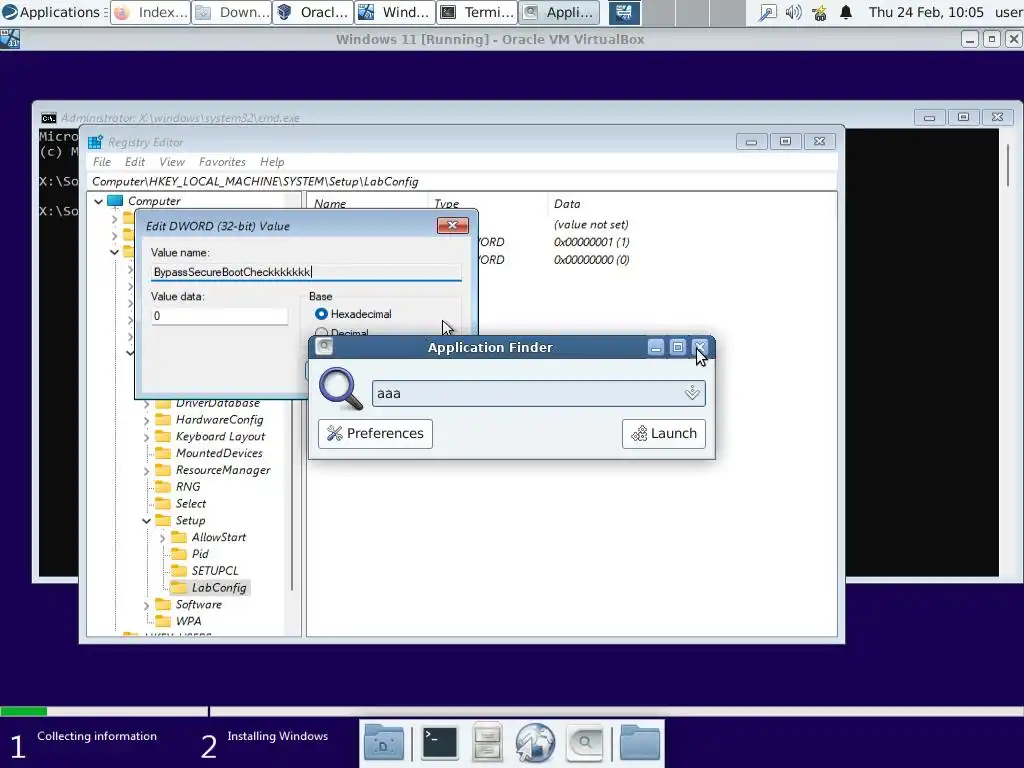Open Registry Editor Help menu
Viewport: 1024px width, 768px height.
272,162
